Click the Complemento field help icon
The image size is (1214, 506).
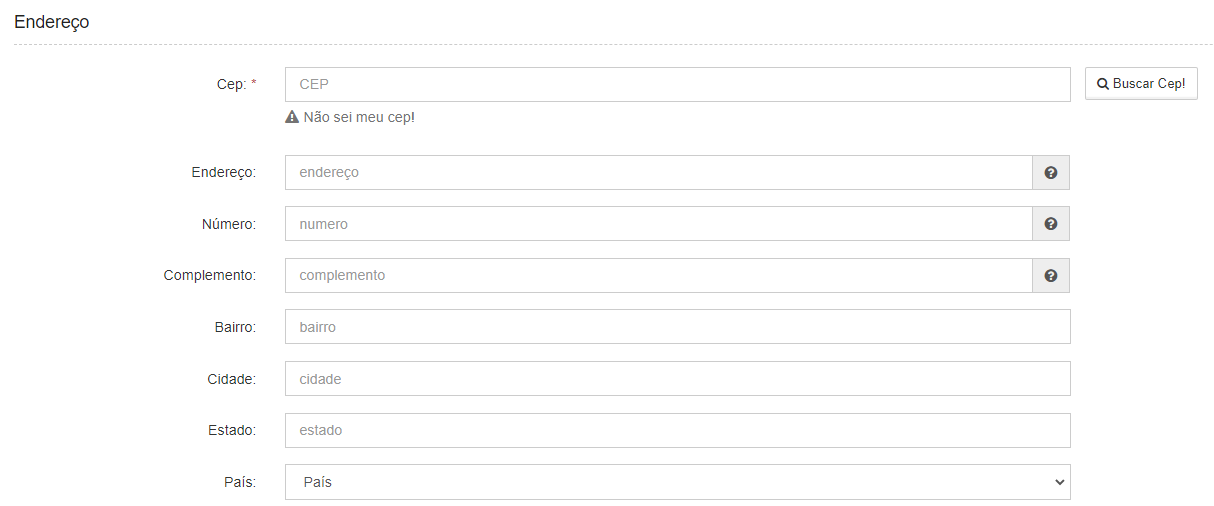pyautogui.click(x=1051, y=275)
